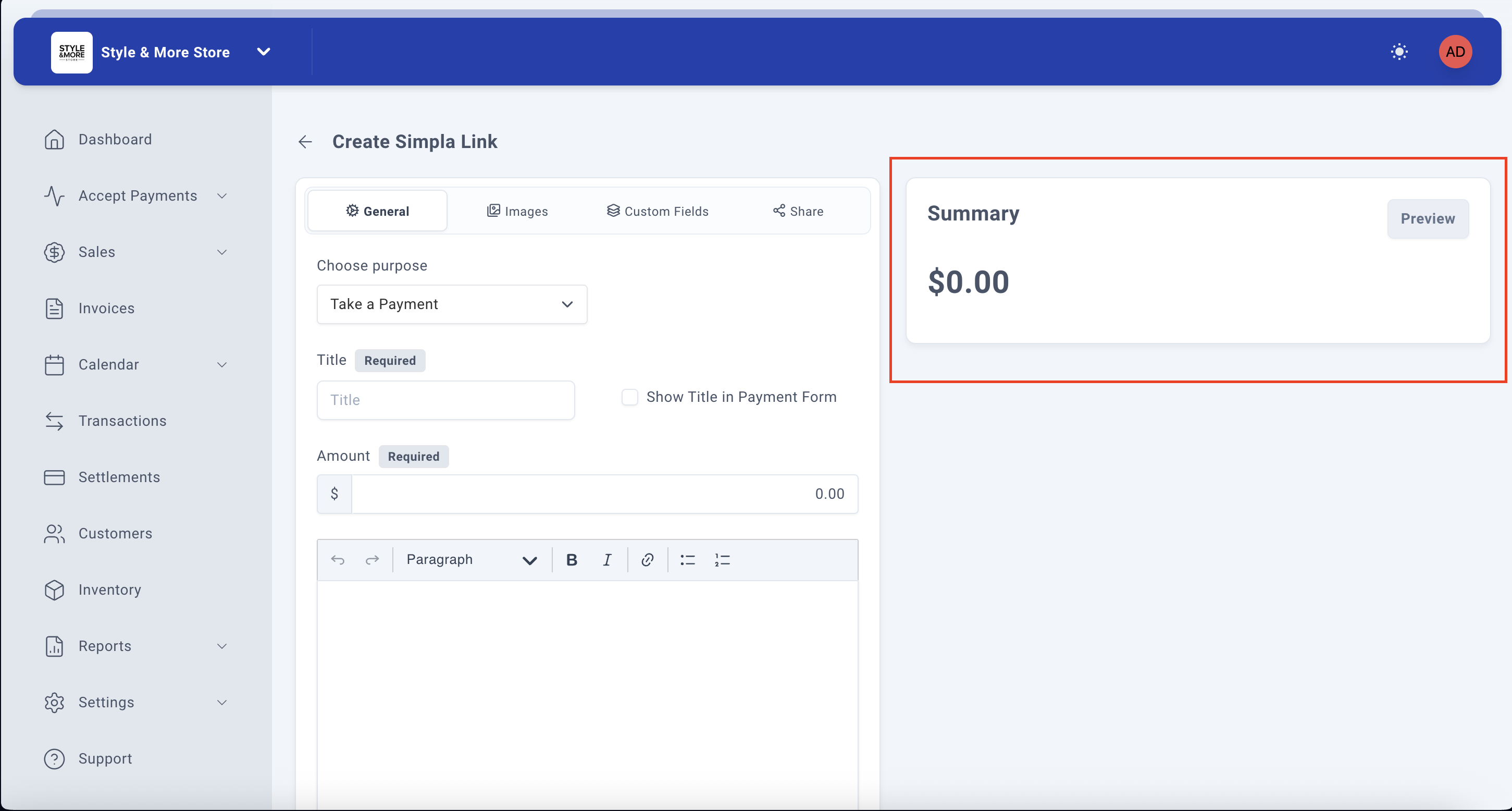Open the Invoices page from sidebar
The width and height of the screenshot is (1512, 811).
pyautogui.click(x=106, y=309)
